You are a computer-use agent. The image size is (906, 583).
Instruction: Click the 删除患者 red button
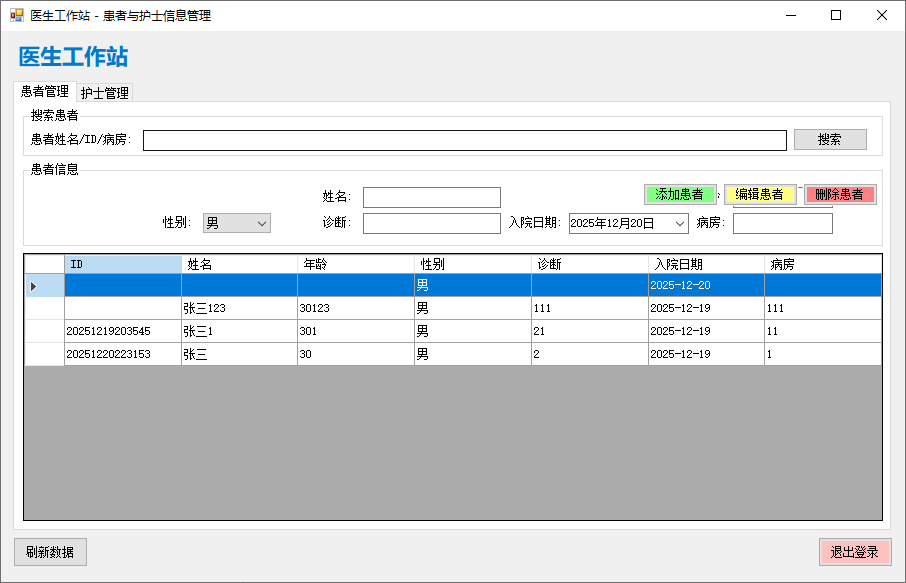point(840,194)
